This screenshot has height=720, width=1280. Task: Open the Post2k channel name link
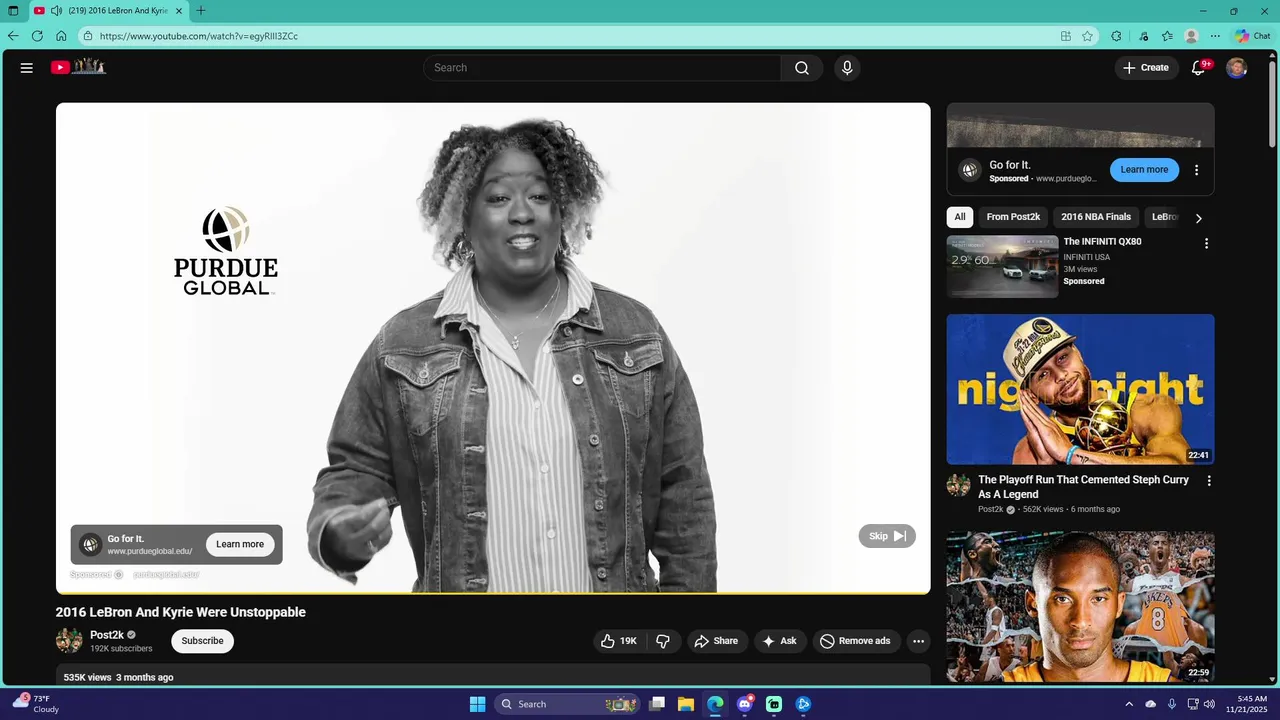(107, 635)
